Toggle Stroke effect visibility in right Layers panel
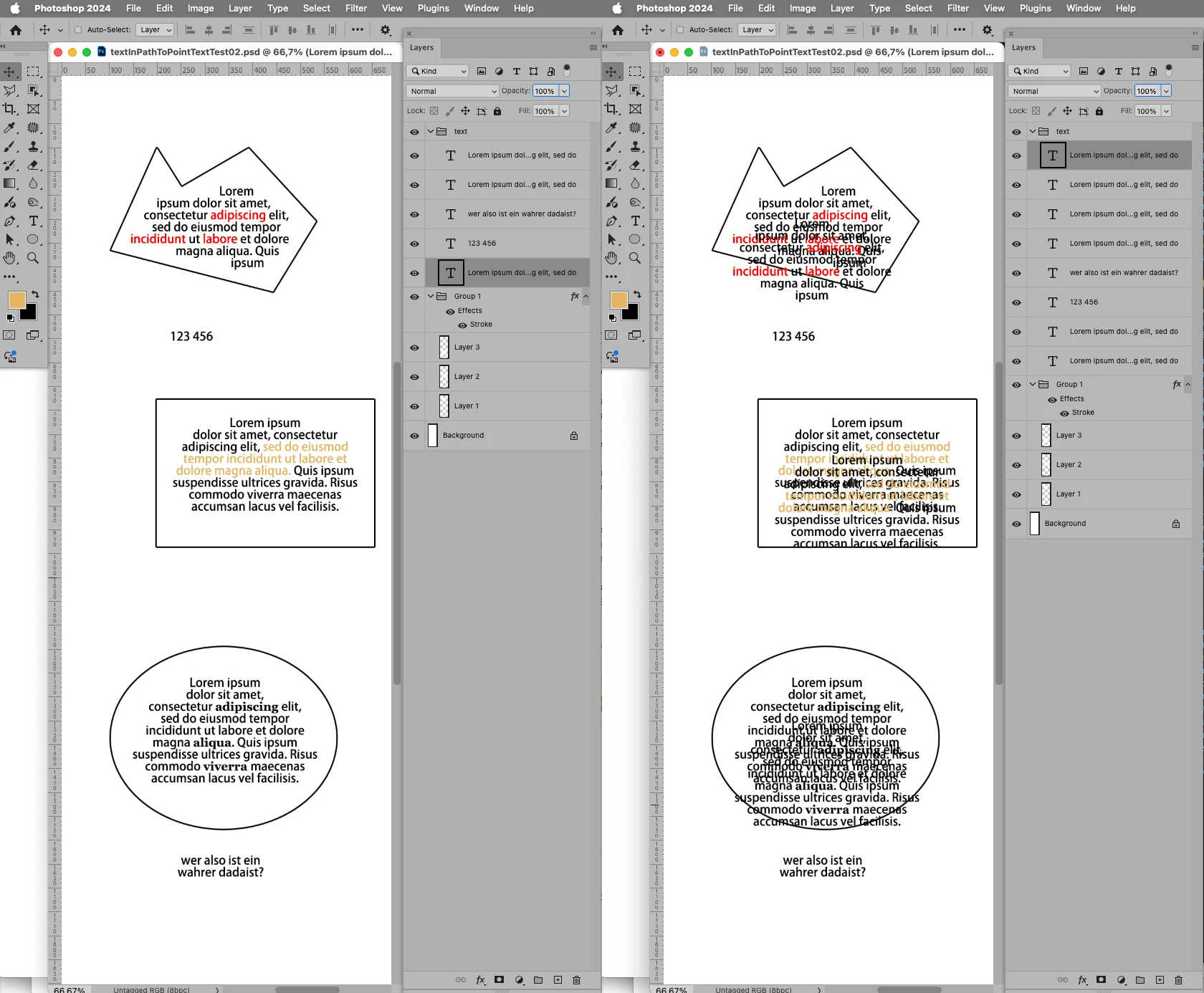Image resolution: width=1204 pixels, height=993 pixels. 1064,413
